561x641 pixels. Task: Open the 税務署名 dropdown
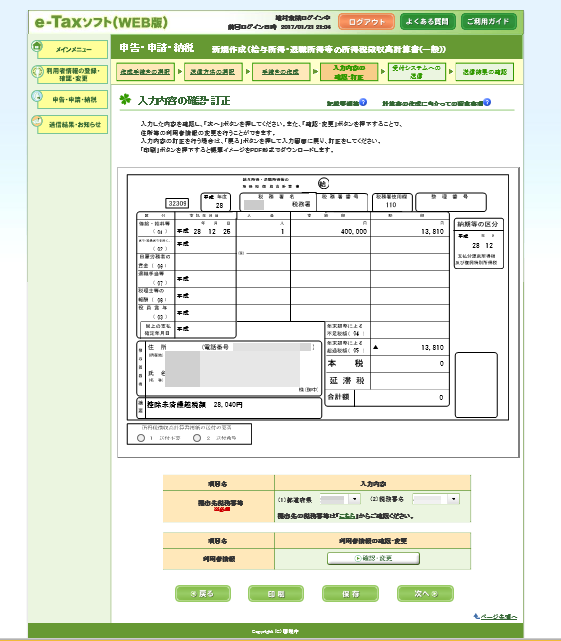pos(436,499)
